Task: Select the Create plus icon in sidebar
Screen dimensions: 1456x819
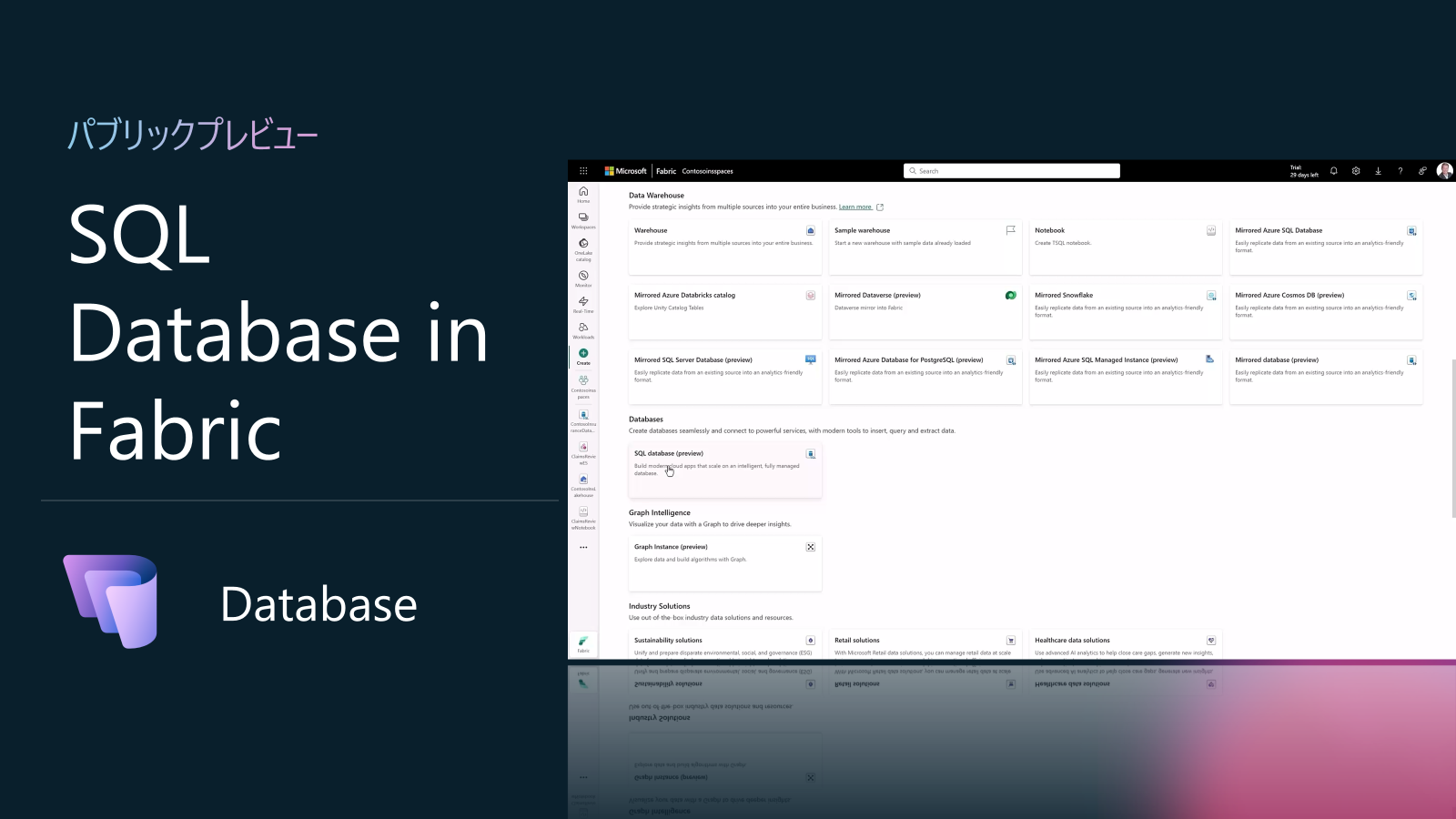Action: 583,353
